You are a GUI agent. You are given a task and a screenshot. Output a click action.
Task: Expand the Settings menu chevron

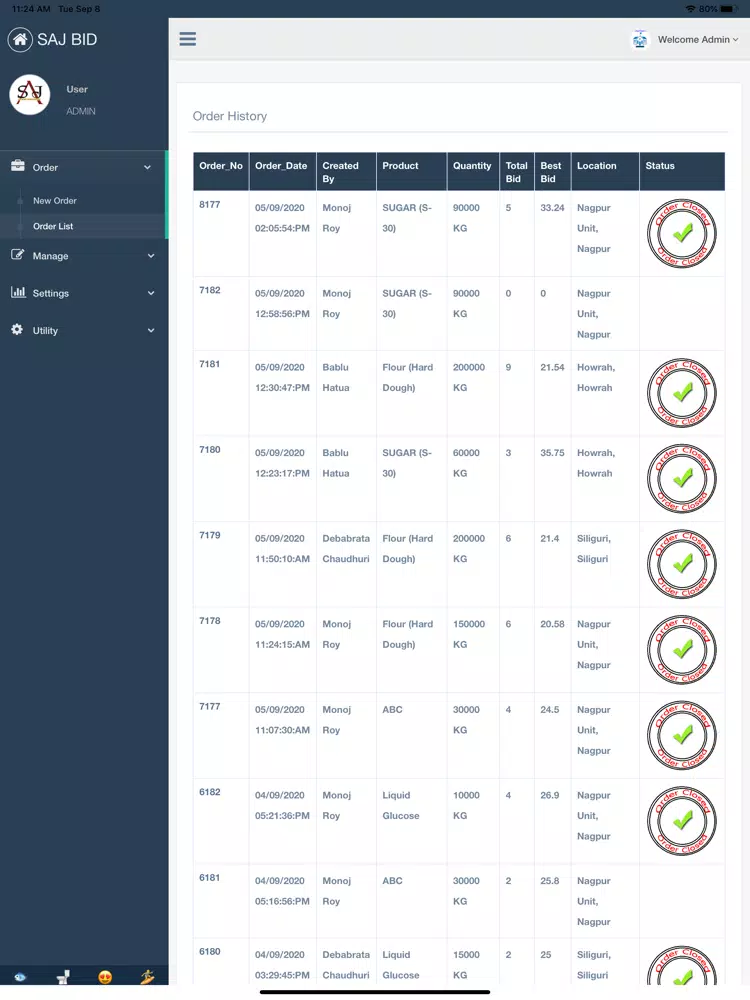(151, 293)
